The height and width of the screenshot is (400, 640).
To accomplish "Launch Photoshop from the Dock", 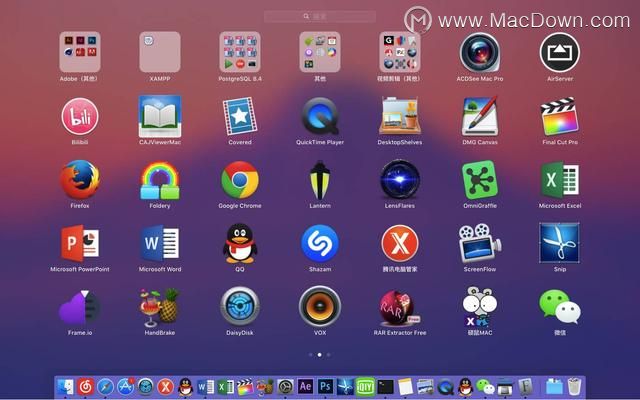I will 325,387.
